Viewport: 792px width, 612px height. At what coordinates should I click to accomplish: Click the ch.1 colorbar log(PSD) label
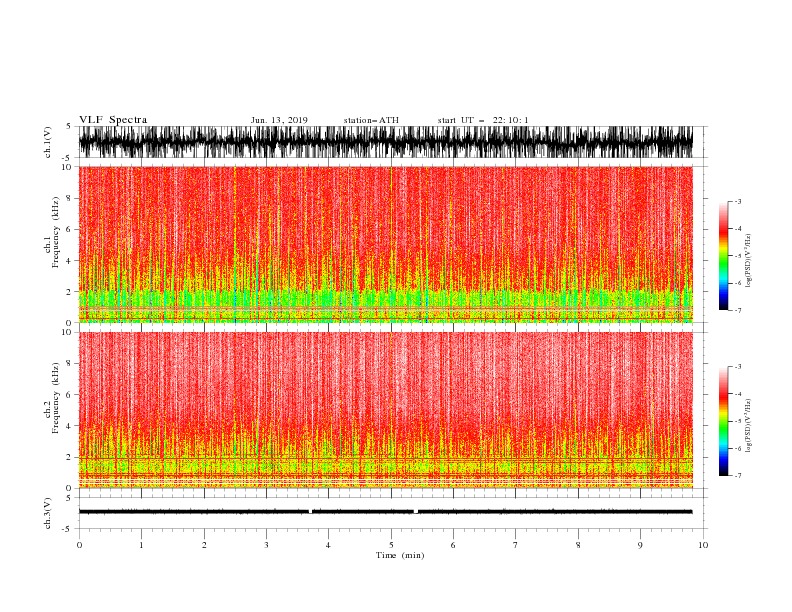[x=749, y=261]
